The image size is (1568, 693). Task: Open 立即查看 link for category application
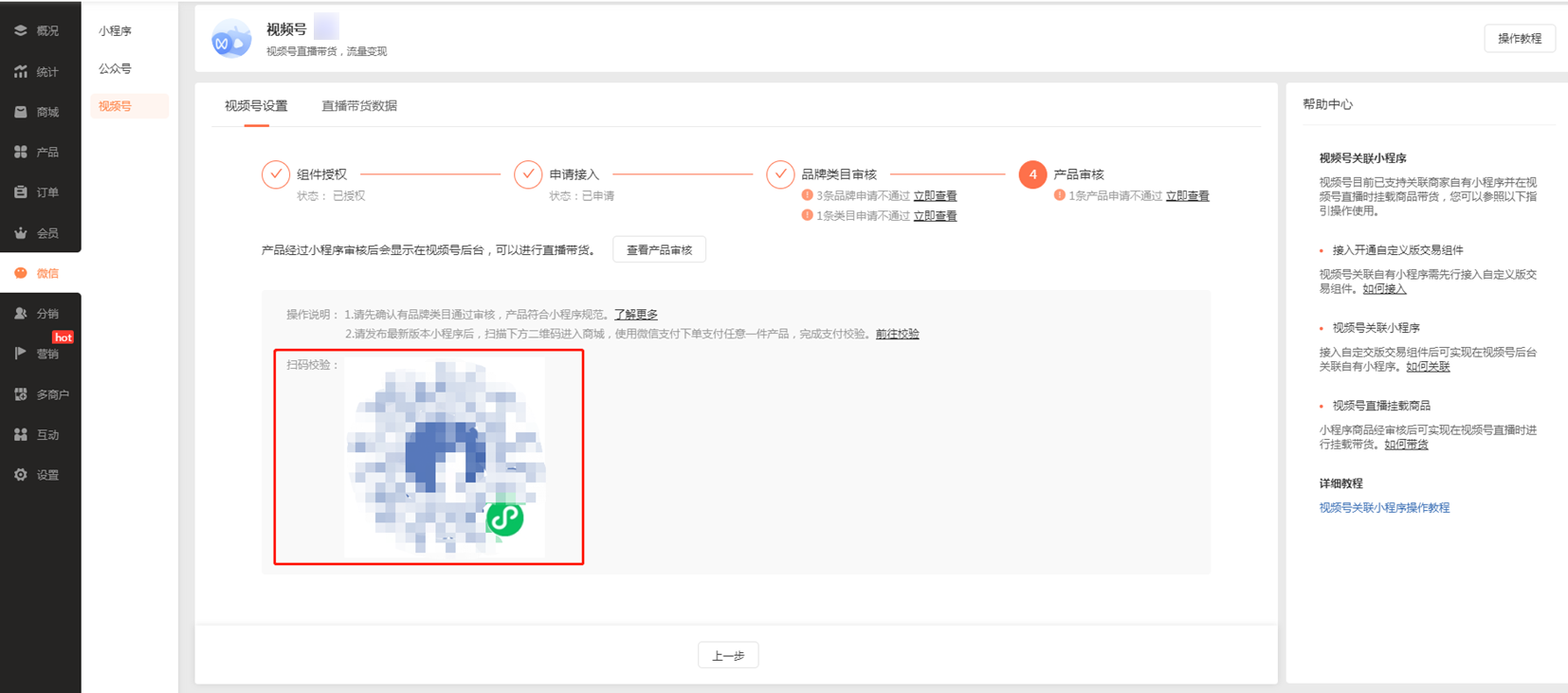935,216
